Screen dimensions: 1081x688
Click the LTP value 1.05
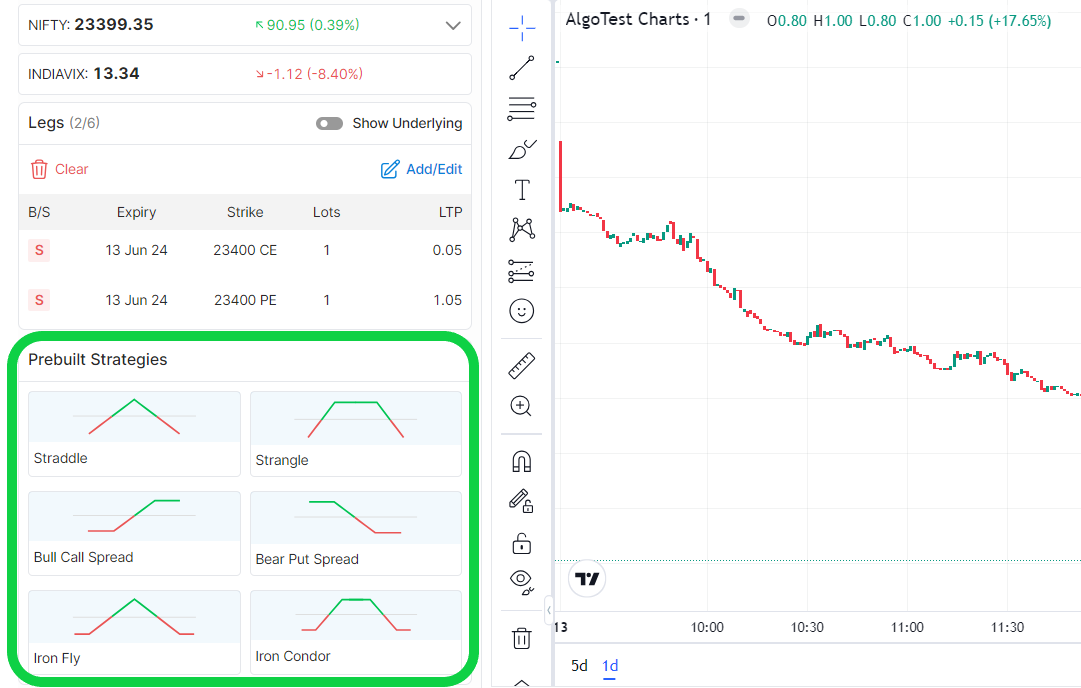click(x=447, y=300)
